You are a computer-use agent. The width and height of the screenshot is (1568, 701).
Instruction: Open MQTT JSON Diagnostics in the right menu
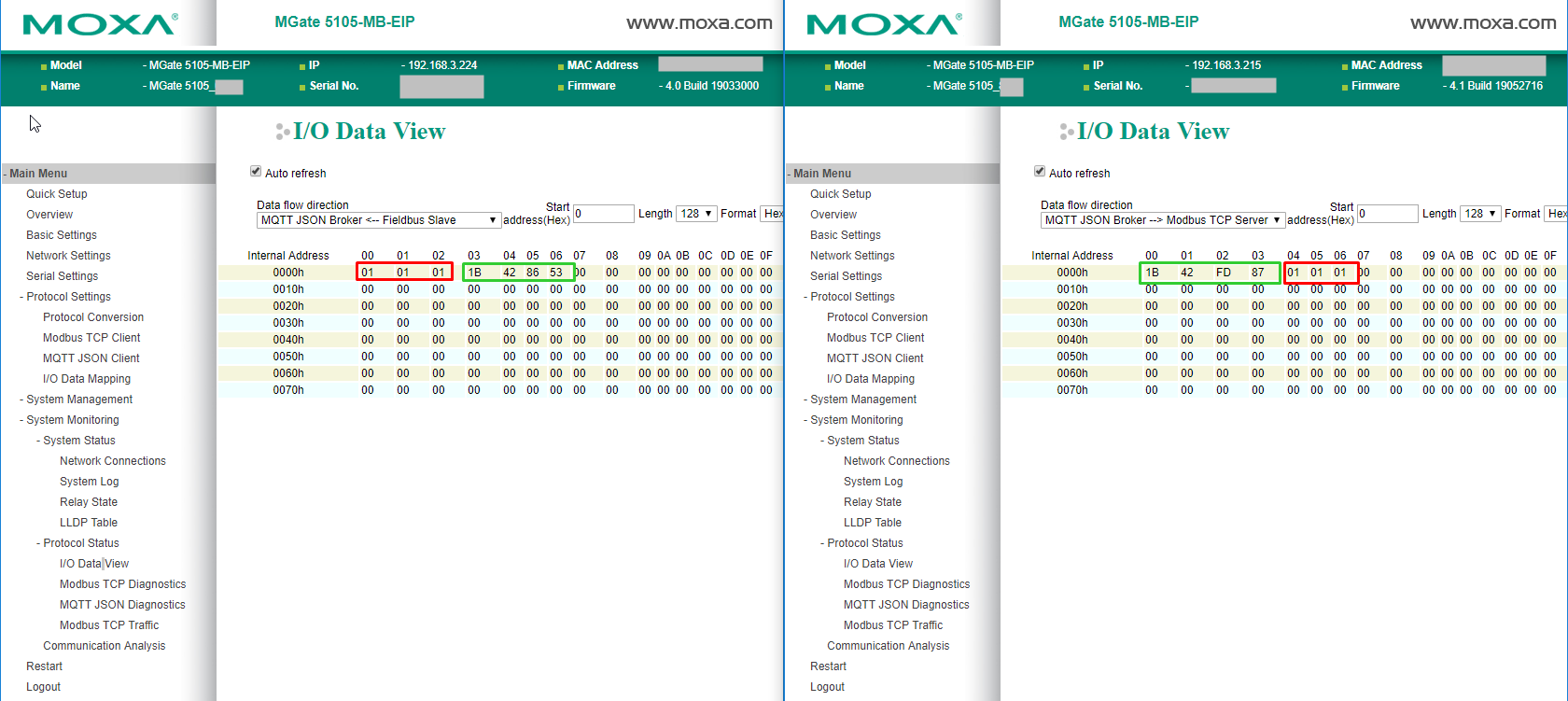[x=906, y=605]
